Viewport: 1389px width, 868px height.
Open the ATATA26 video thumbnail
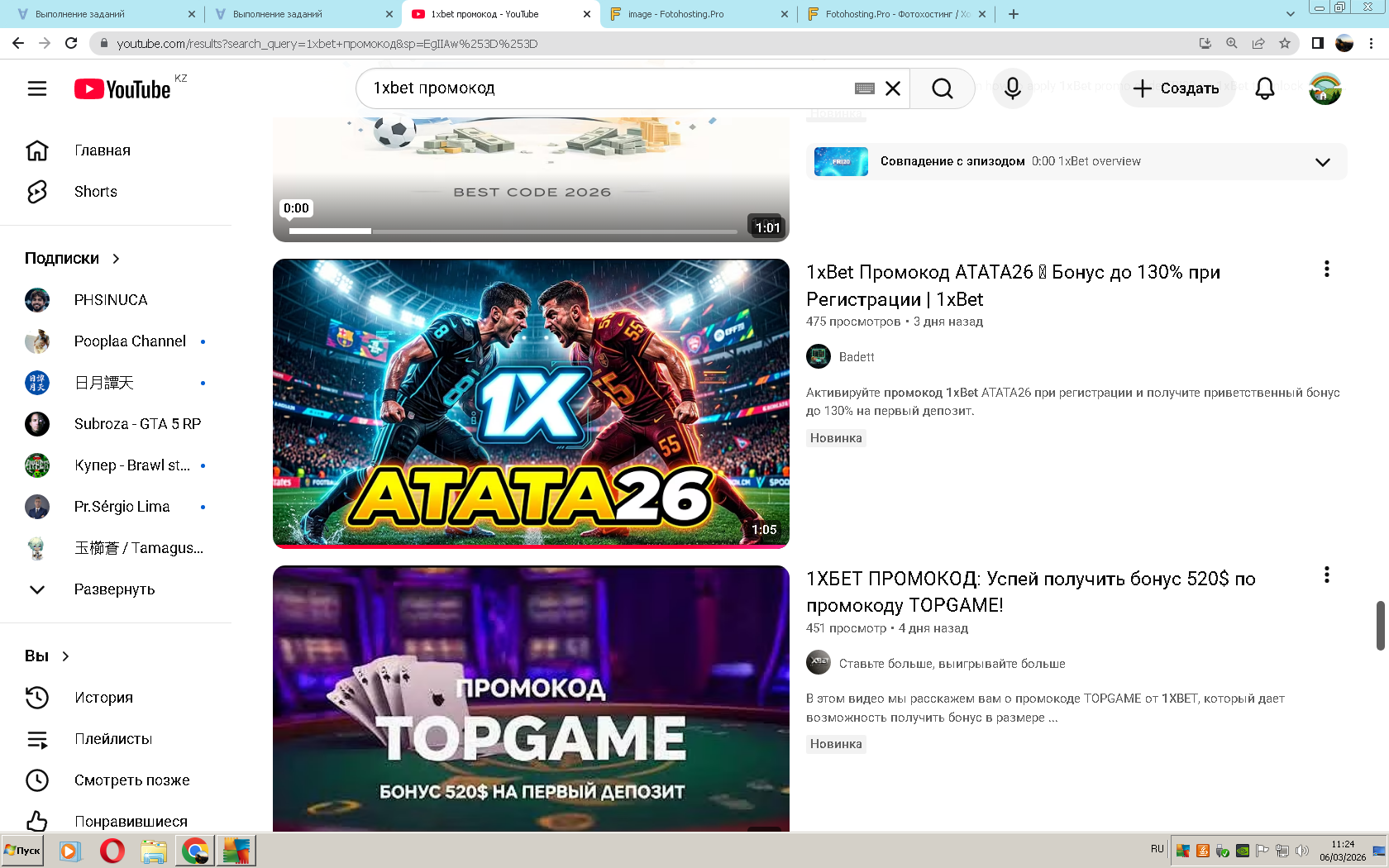click(x=531, y=403)
